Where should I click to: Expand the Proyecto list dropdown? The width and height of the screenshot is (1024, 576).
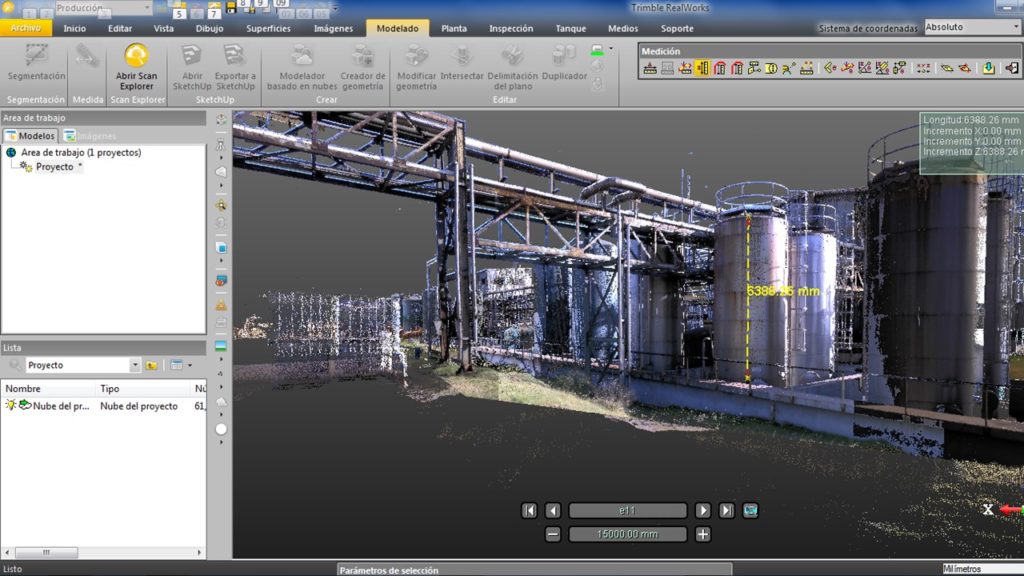click(135, 365)
